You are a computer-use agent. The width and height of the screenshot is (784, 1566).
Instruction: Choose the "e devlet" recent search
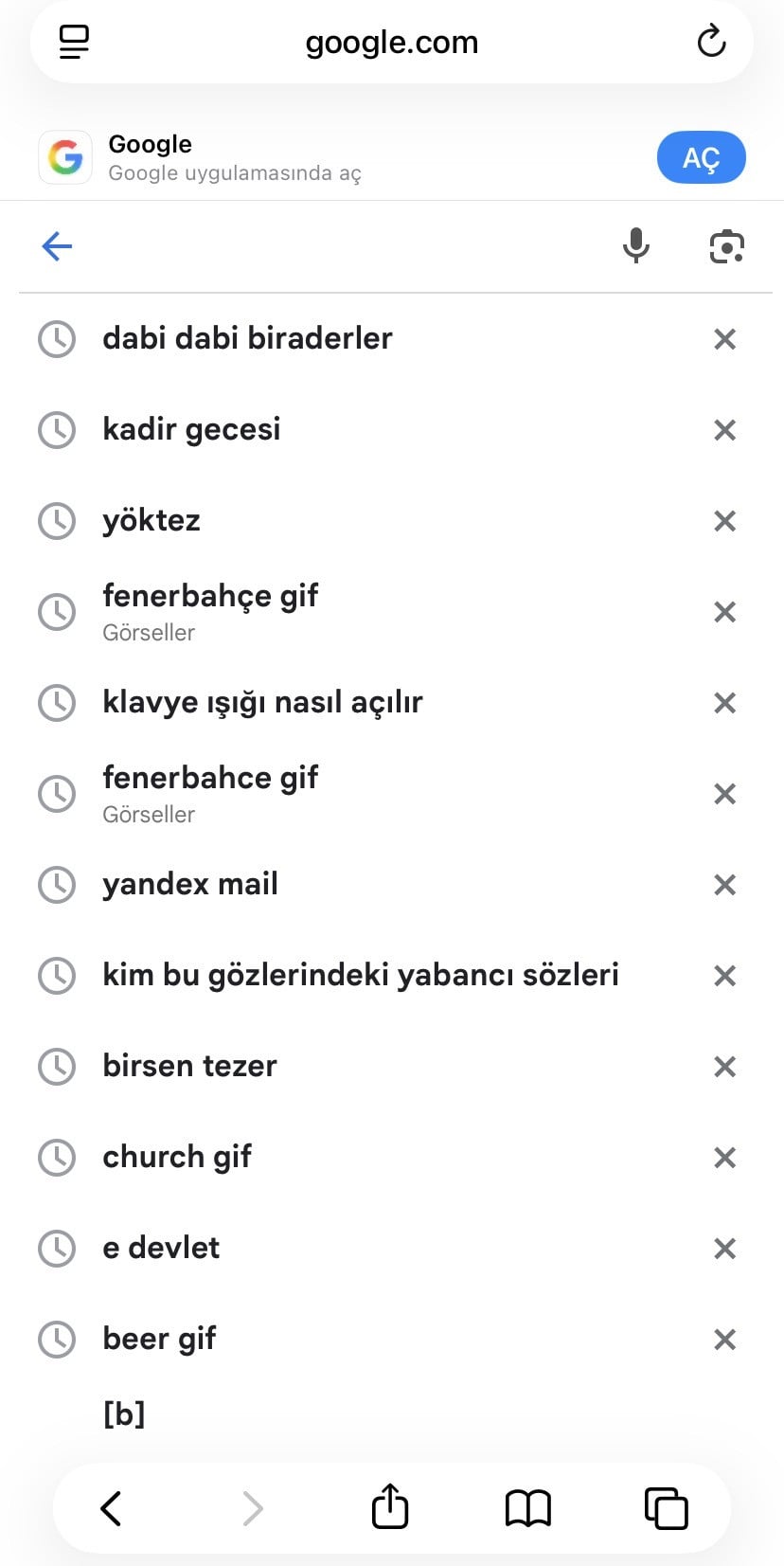pos(161,1248)
